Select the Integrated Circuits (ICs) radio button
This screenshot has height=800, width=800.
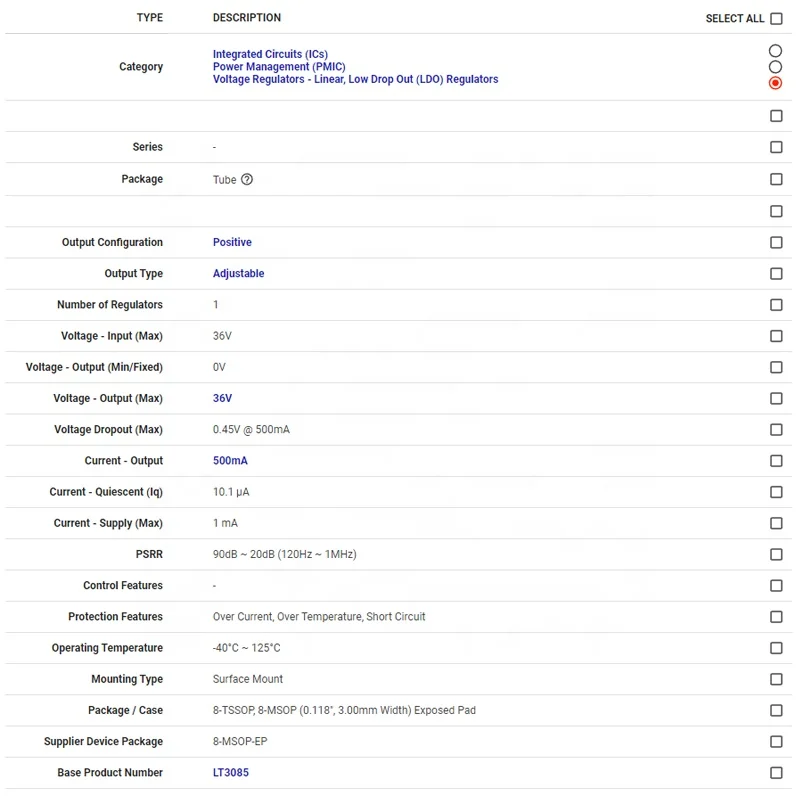pyautogui.click(x=775, y=51)
